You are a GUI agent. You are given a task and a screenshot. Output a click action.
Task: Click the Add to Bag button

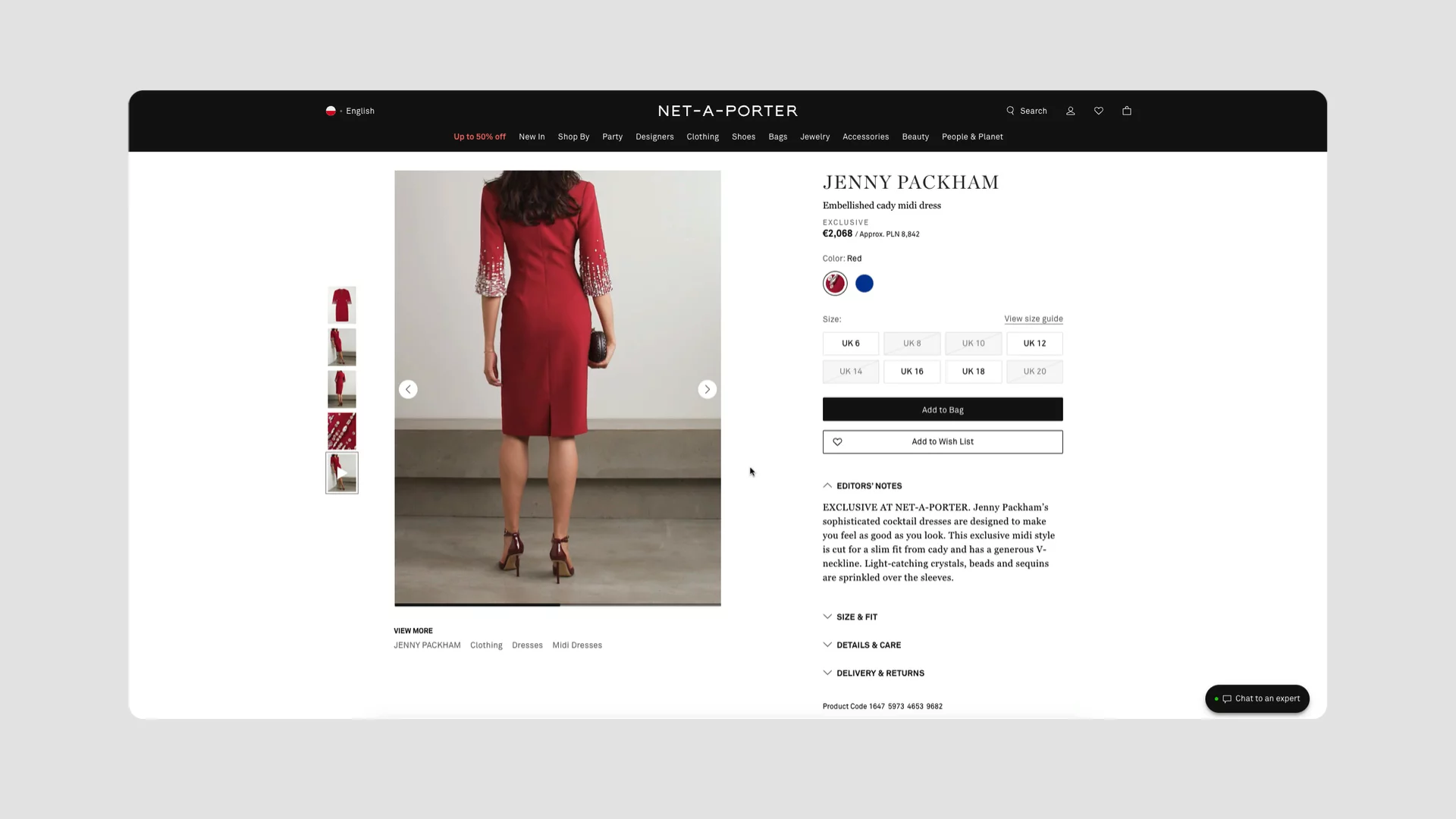942,409
